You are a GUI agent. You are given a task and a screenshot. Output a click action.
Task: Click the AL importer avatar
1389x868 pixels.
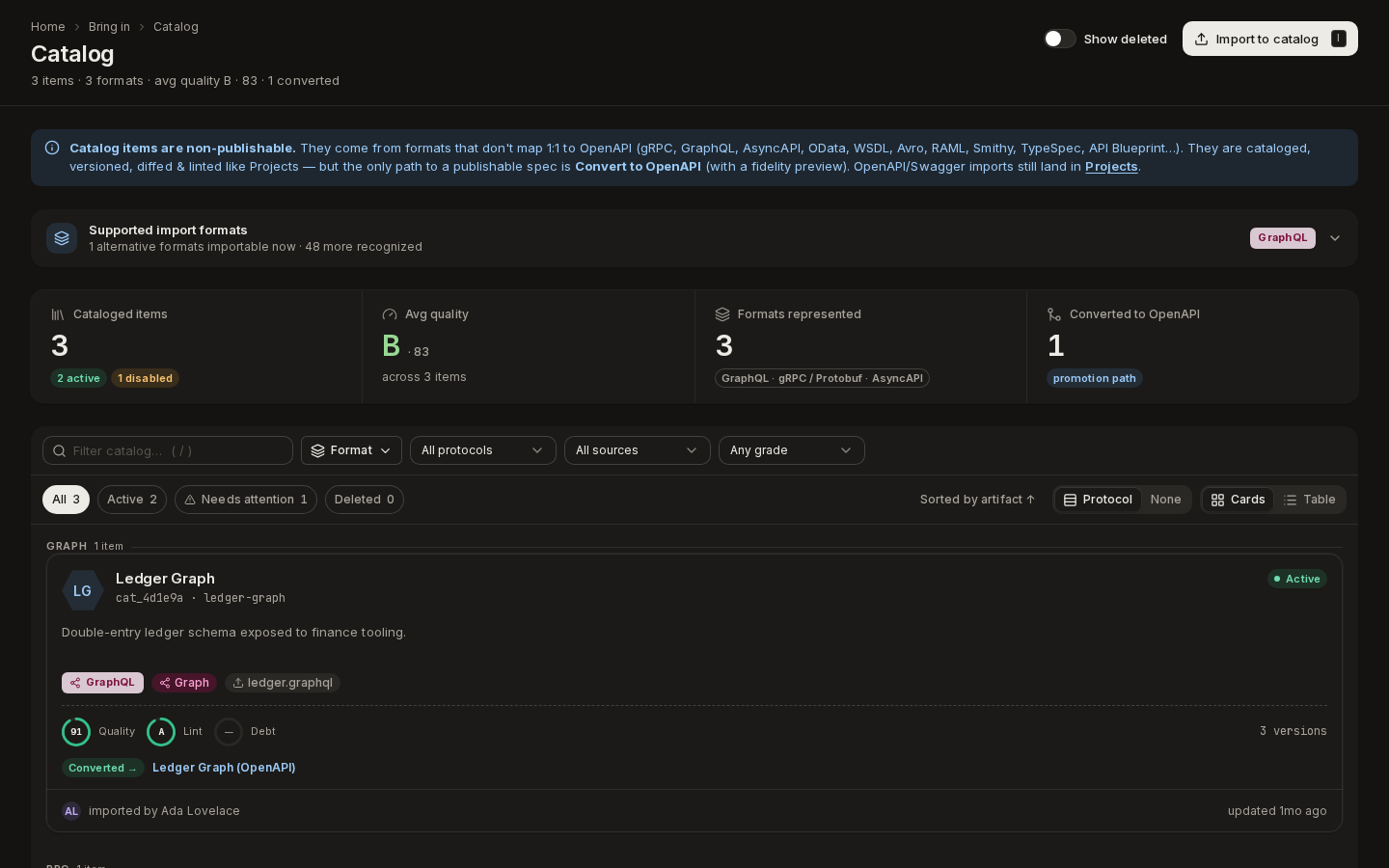[x=71, y=811]
